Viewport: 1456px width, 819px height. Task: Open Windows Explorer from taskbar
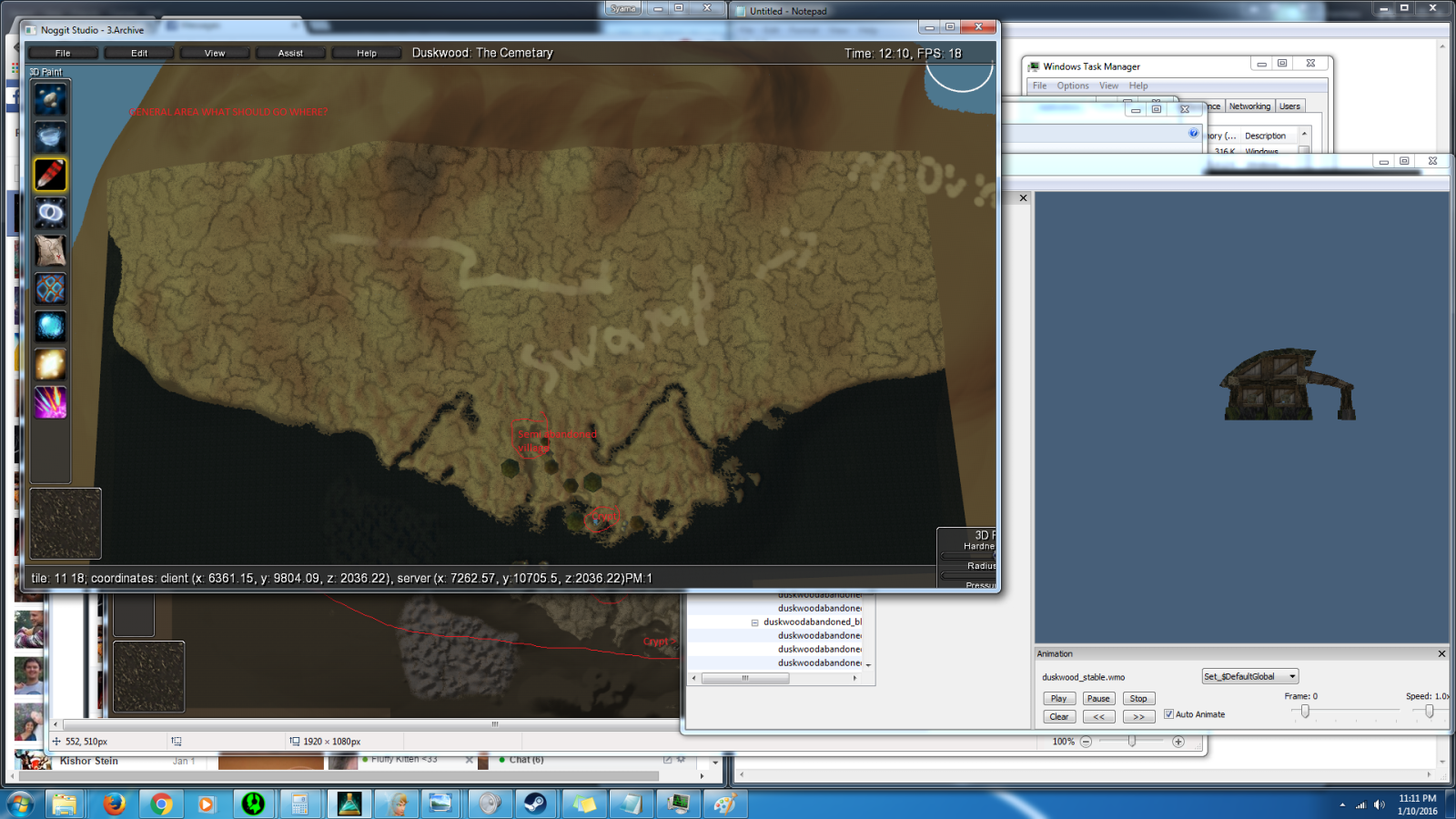64,804
